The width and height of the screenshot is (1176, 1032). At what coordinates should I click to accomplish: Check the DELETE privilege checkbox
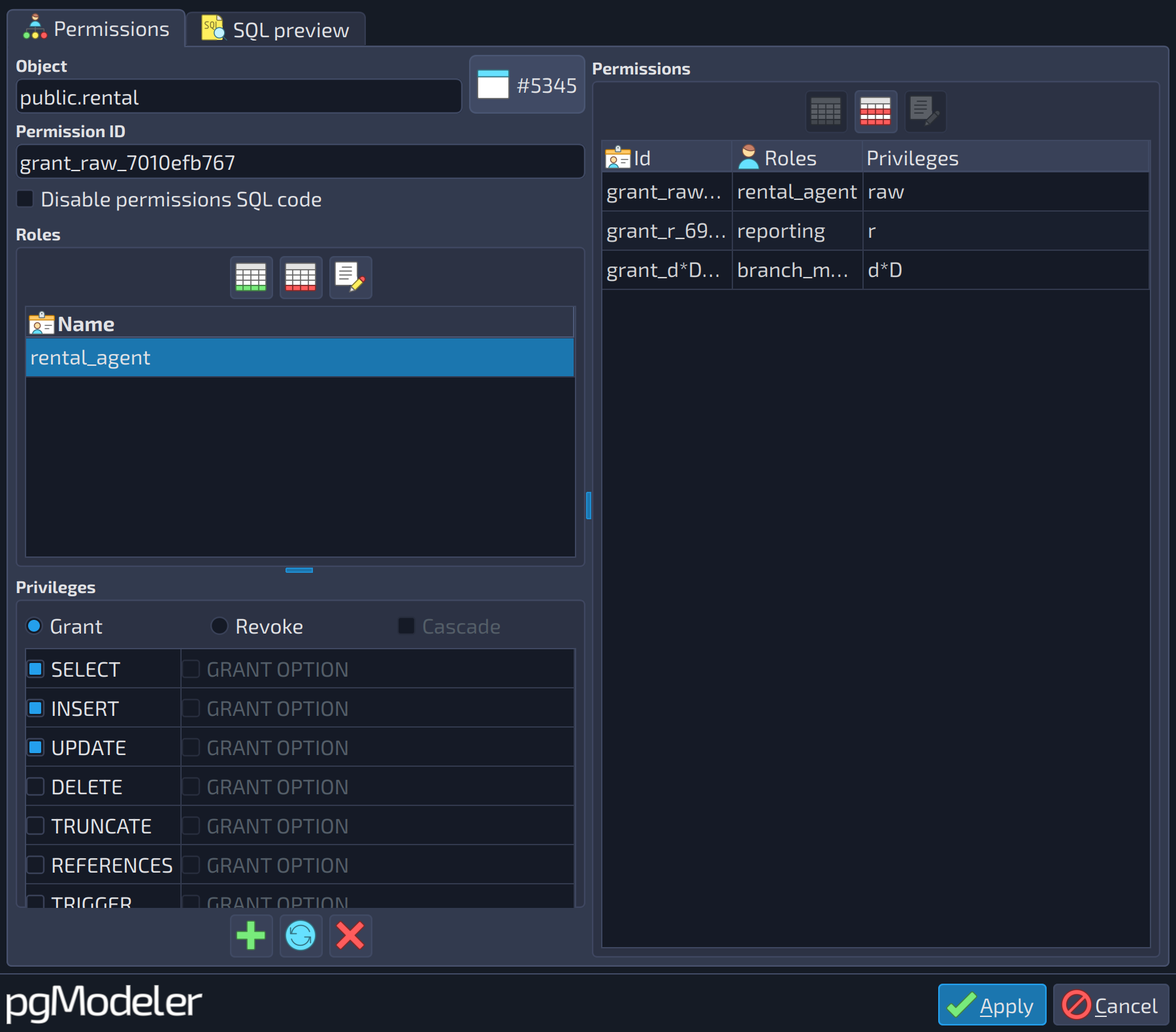36,786
